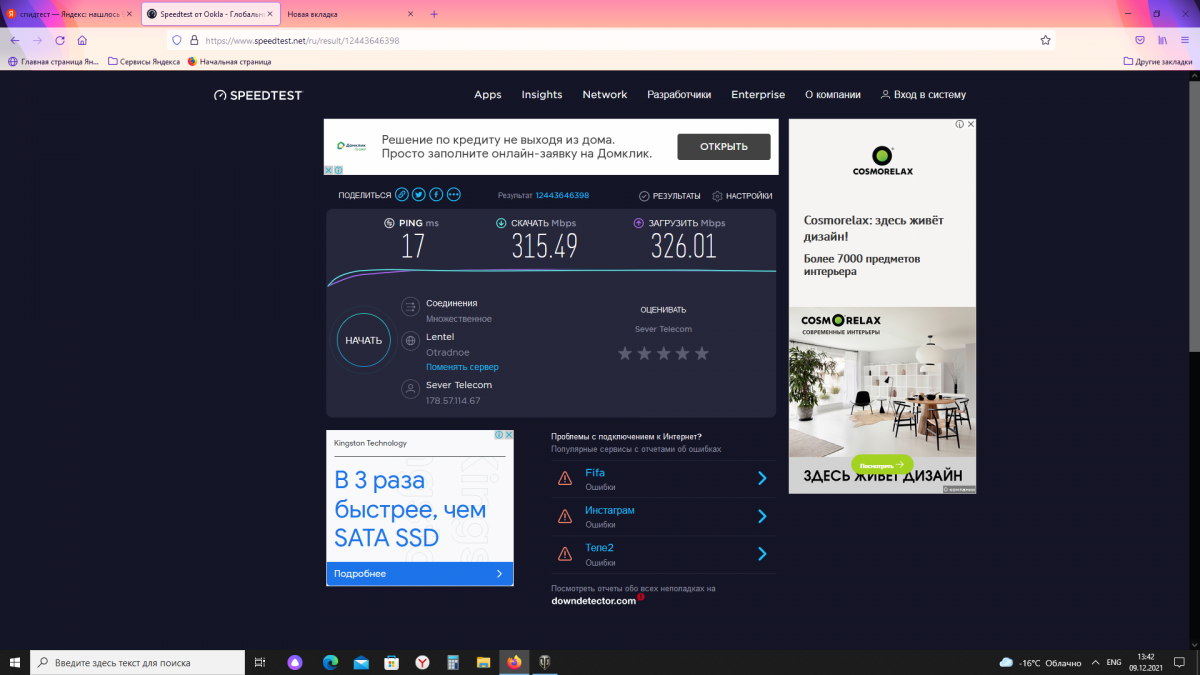Expand the Инстаграм outage report
1200x675 pixels.
(x=762, y=516)
